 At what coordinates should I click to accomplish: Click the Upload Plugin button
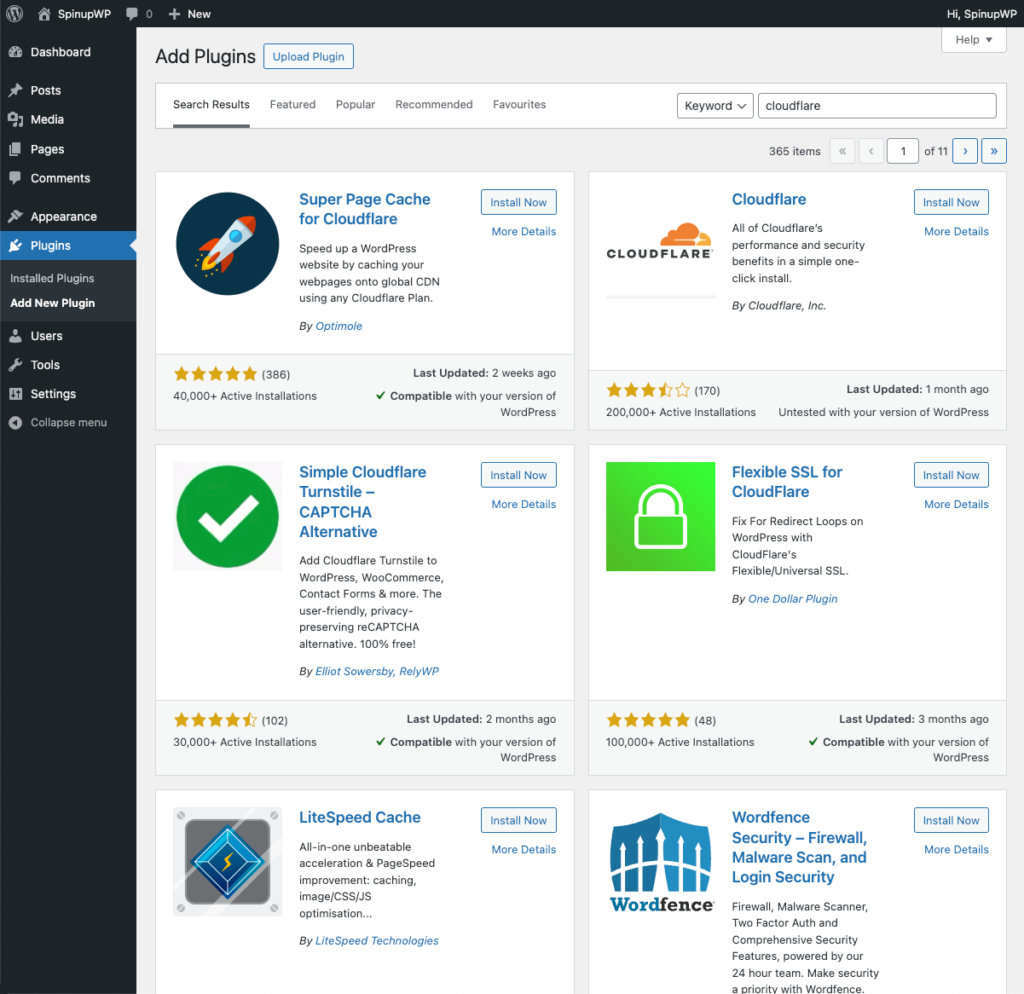[308, 56]
